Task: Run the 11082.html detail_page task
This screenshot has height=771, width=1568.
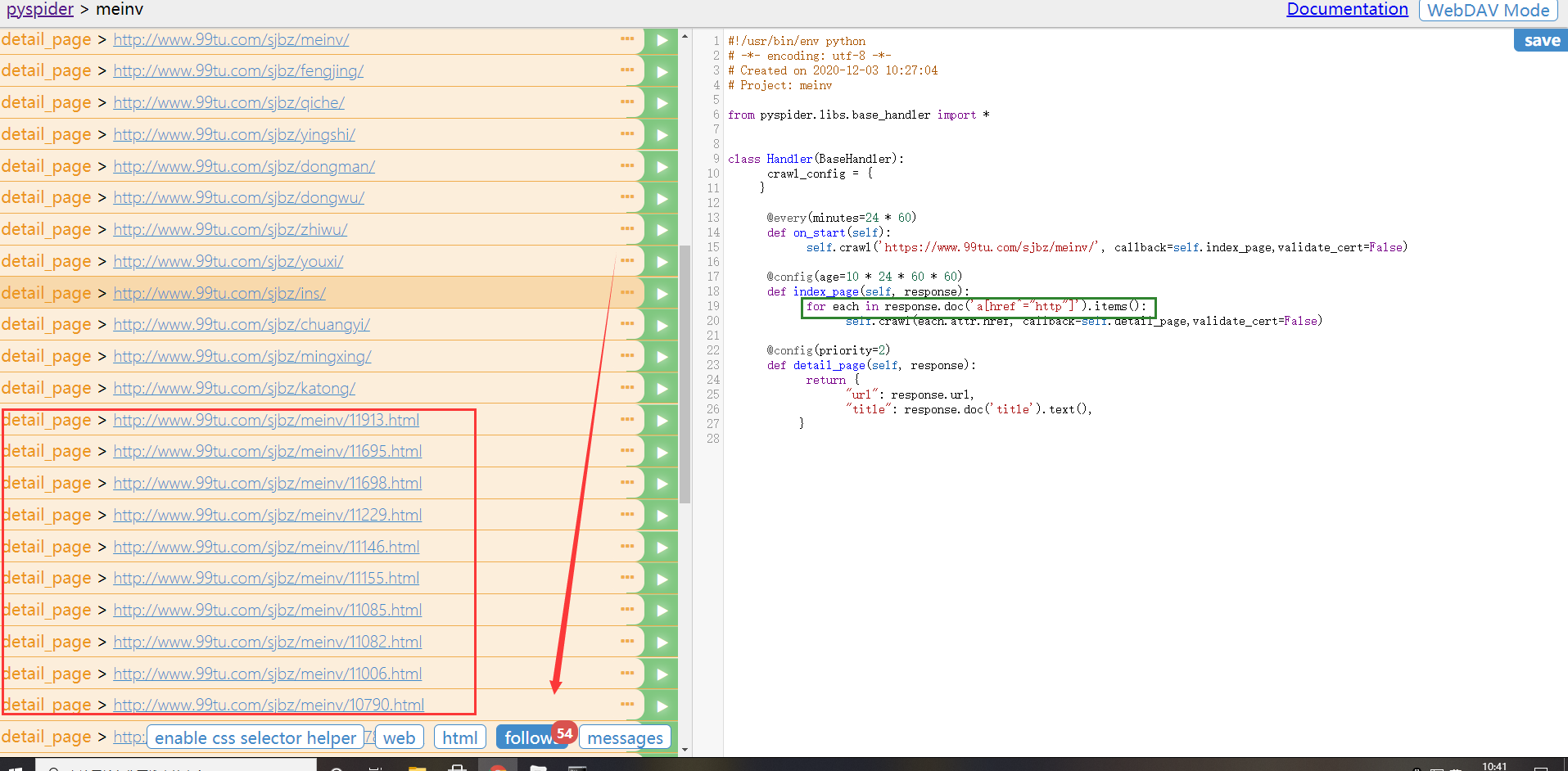Action: tap(662, 642)
